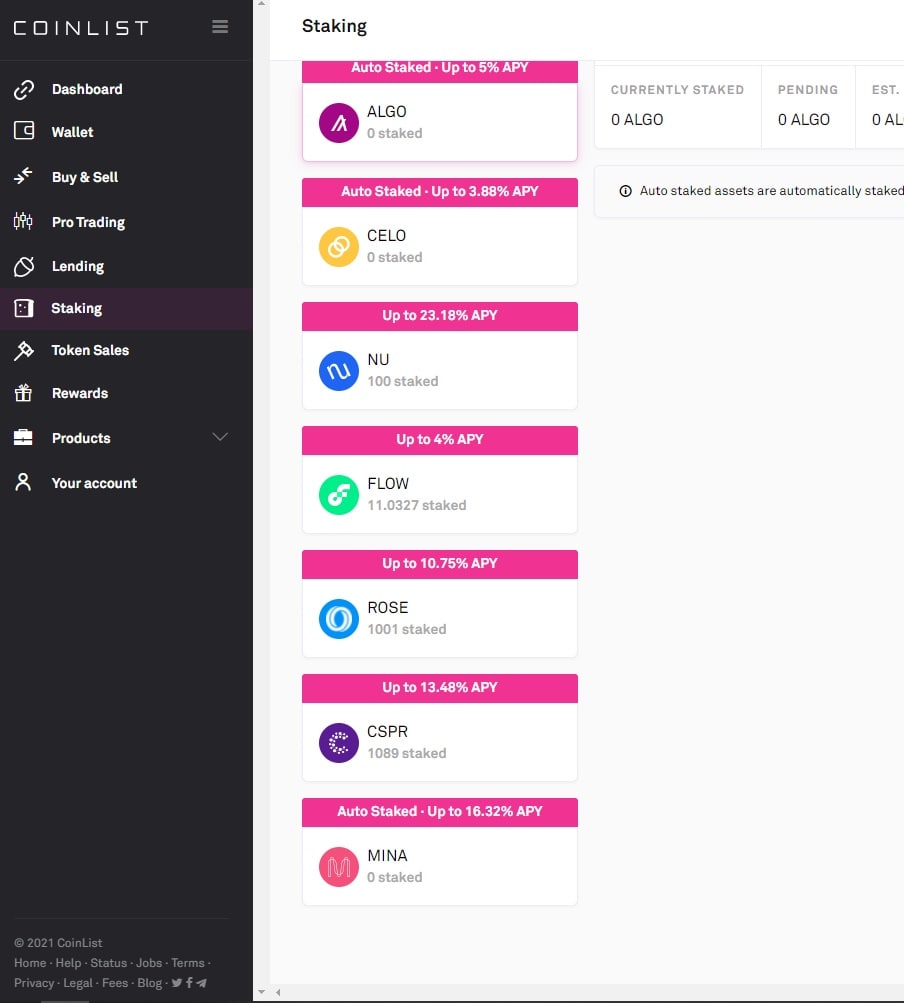
Task: Open the Blog footer link
Action: (150, 983)
